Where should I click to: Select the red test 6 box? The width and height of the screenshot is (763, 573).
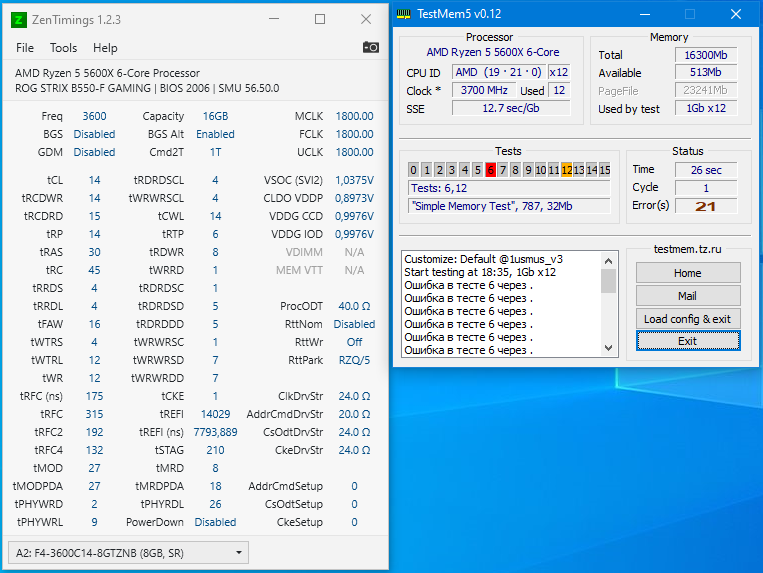pos(490,170)
